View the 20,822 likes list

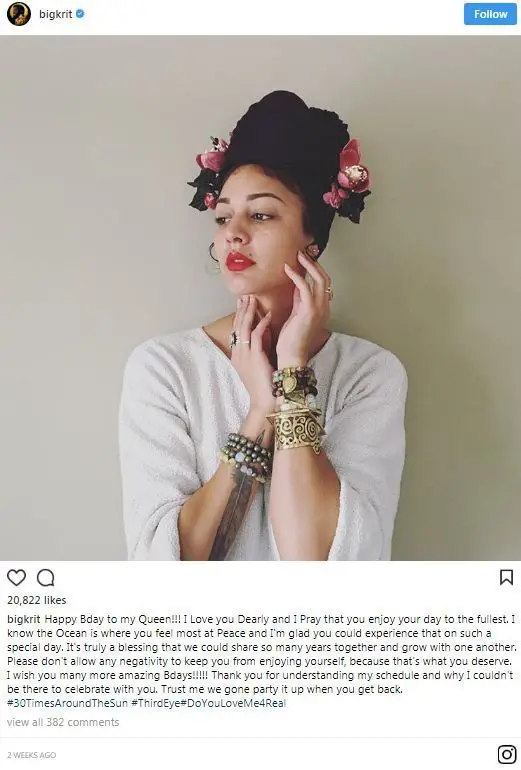tap(36, 600)
